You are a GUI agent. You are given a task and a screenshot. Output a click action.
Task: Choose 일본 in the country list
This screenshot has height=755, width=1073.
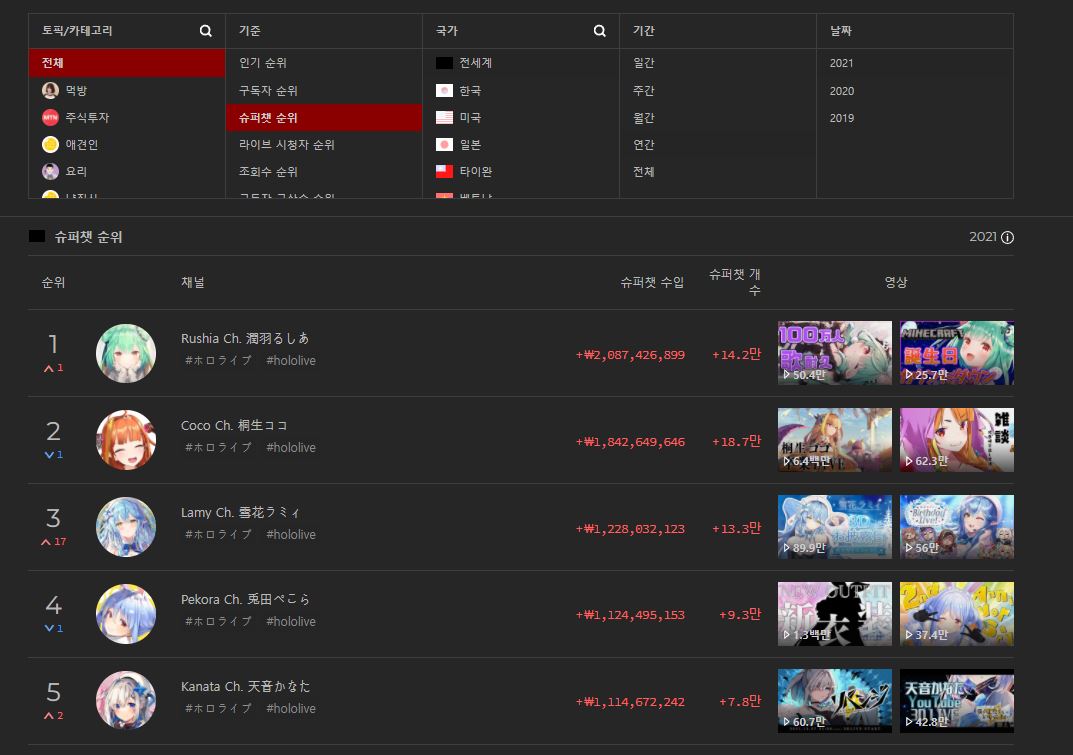click(469, 145)
